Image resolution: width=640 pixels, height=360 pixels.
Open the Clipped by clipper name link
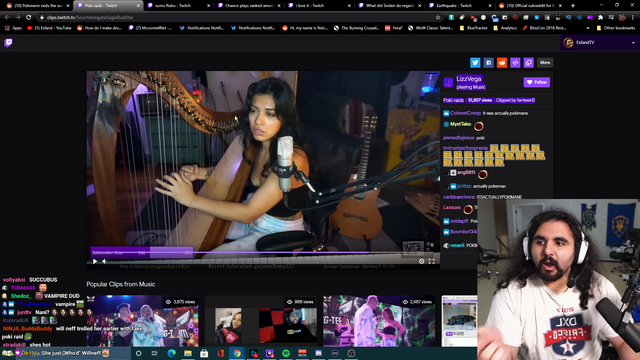click(515, 100)
